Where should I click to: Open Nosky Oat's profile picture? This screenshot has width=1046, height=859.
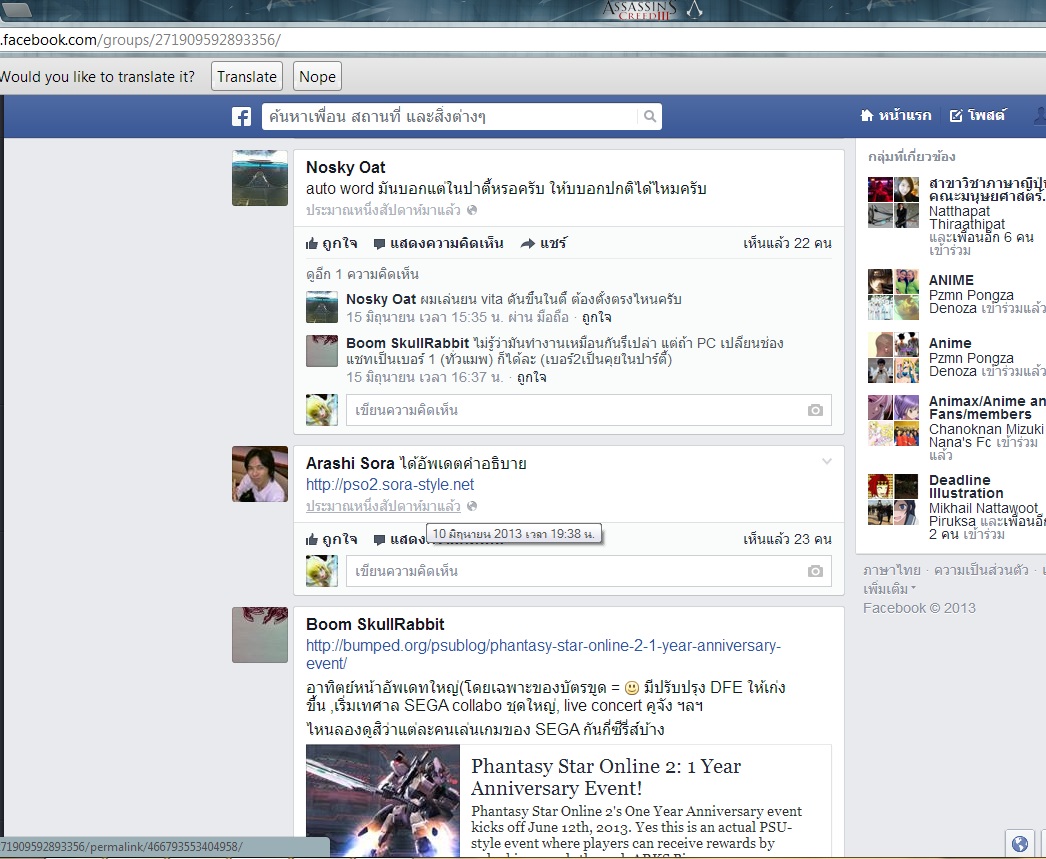point(260,178)
